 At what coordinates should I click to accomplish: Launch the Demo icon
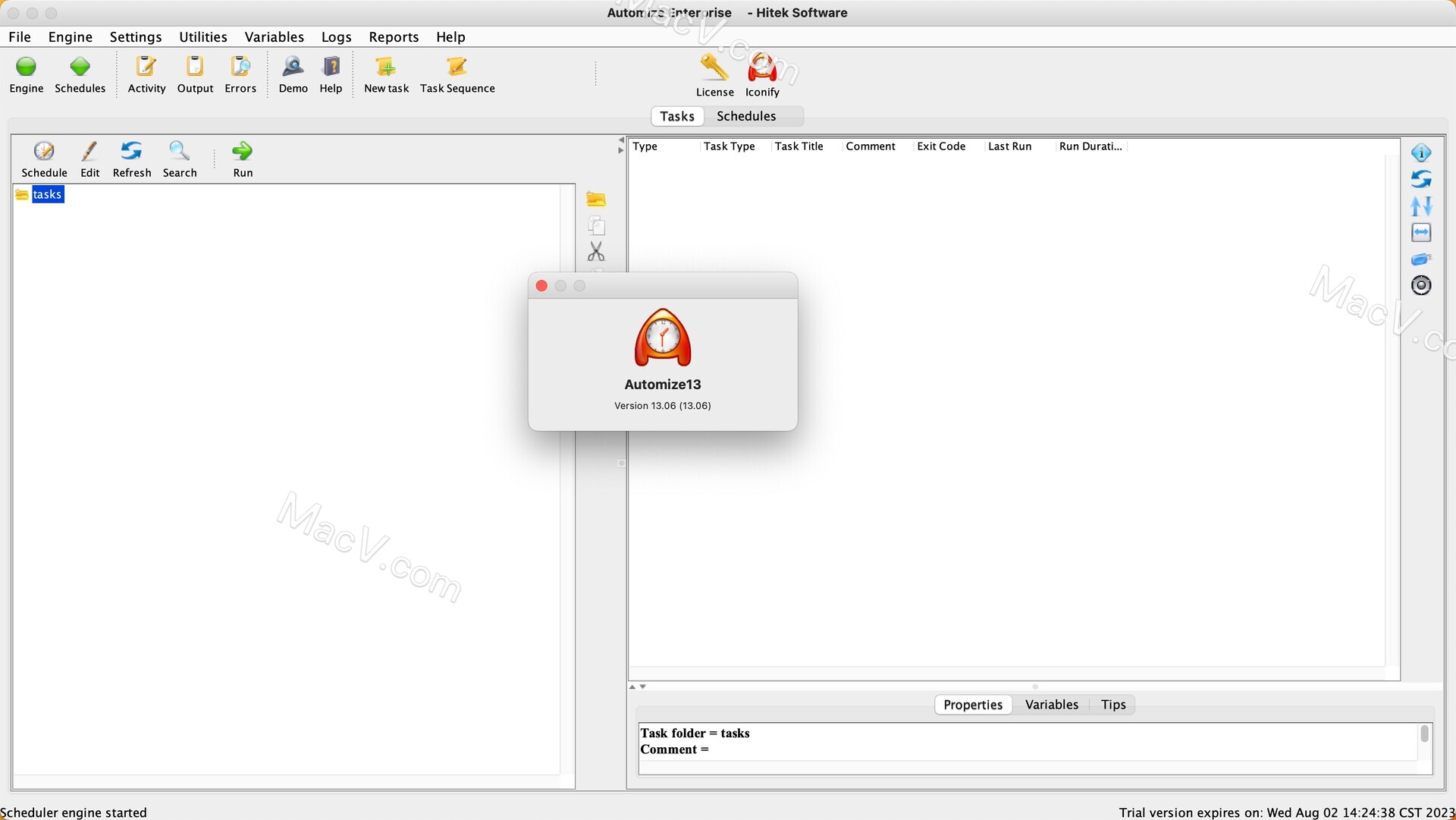click(293, 74)
